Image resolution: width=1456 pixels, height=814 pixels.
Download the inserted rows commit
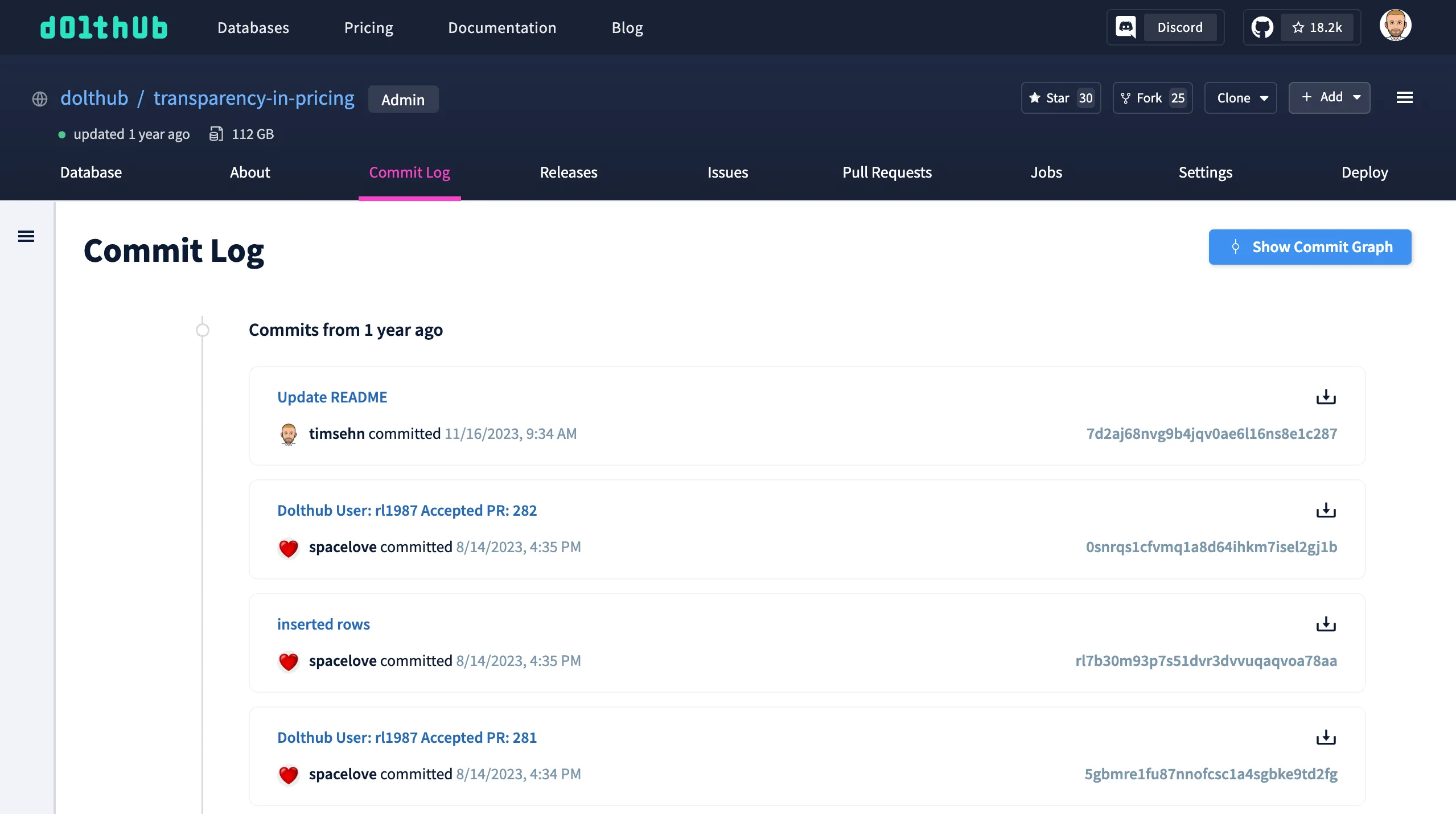pyautogui.click(x=1326, y=624)
